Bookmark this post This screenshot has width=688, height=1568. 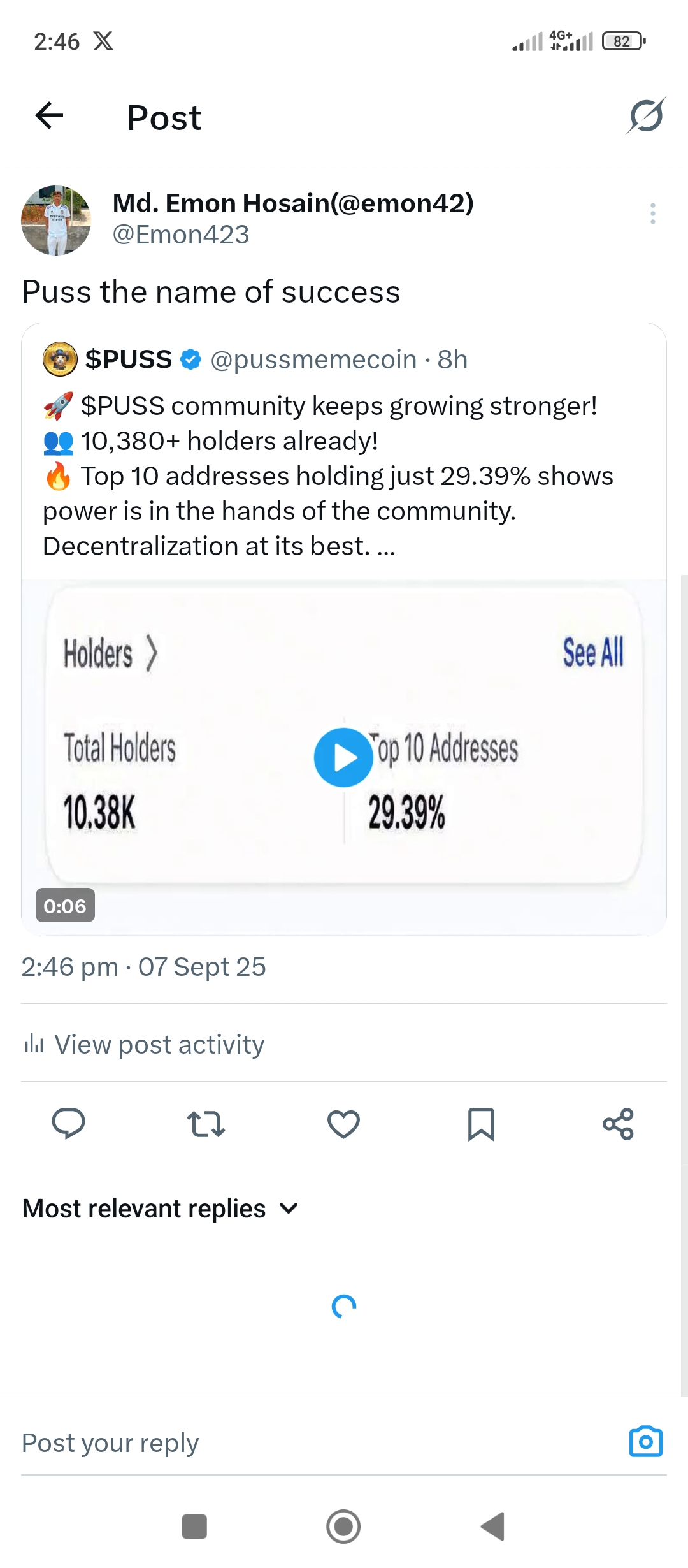point(481,1124)
